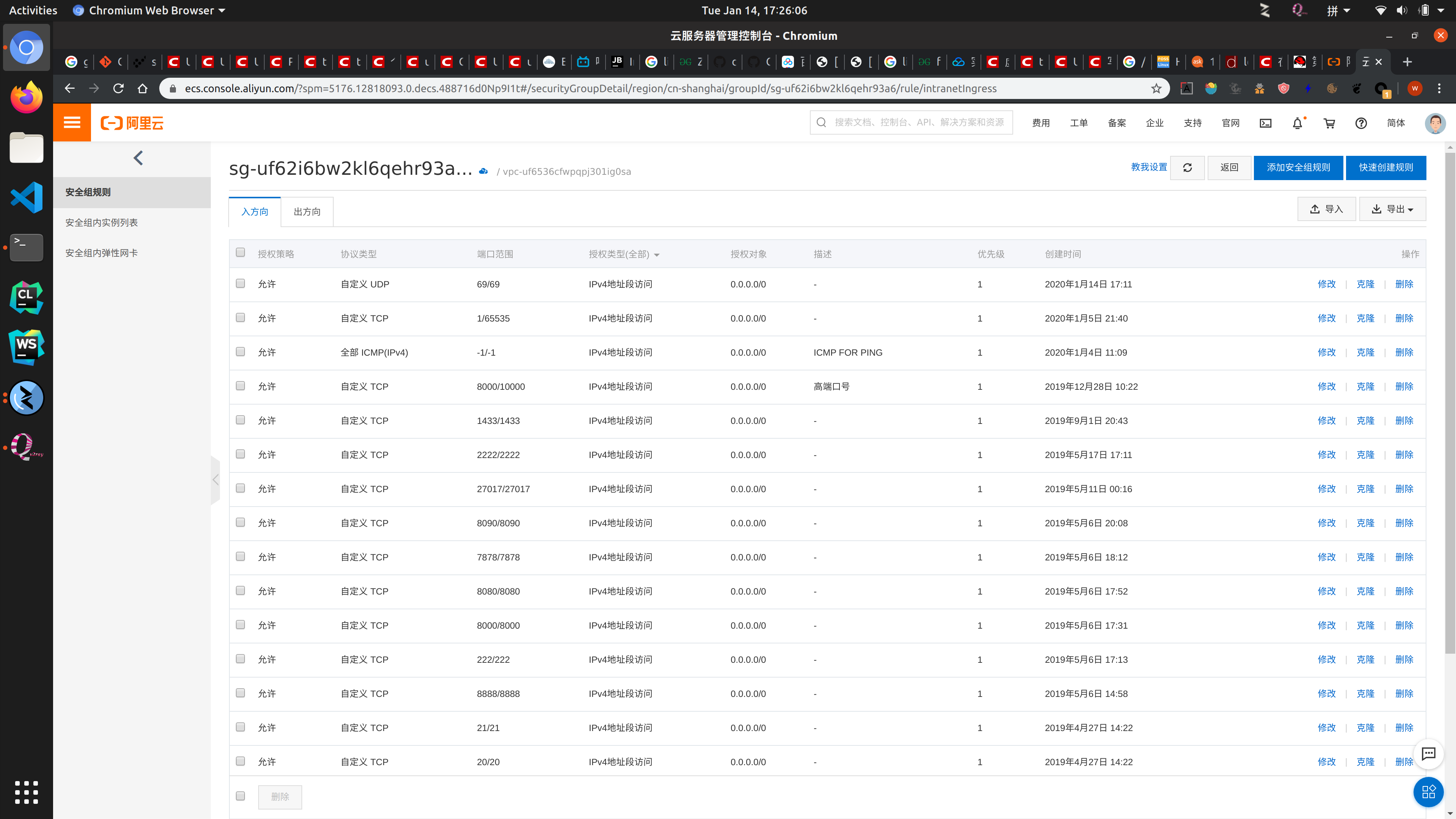The width and height of the screenshot is (1456, 819).
Task: Open the shopping cart icon
Action: coord(1329,122)
